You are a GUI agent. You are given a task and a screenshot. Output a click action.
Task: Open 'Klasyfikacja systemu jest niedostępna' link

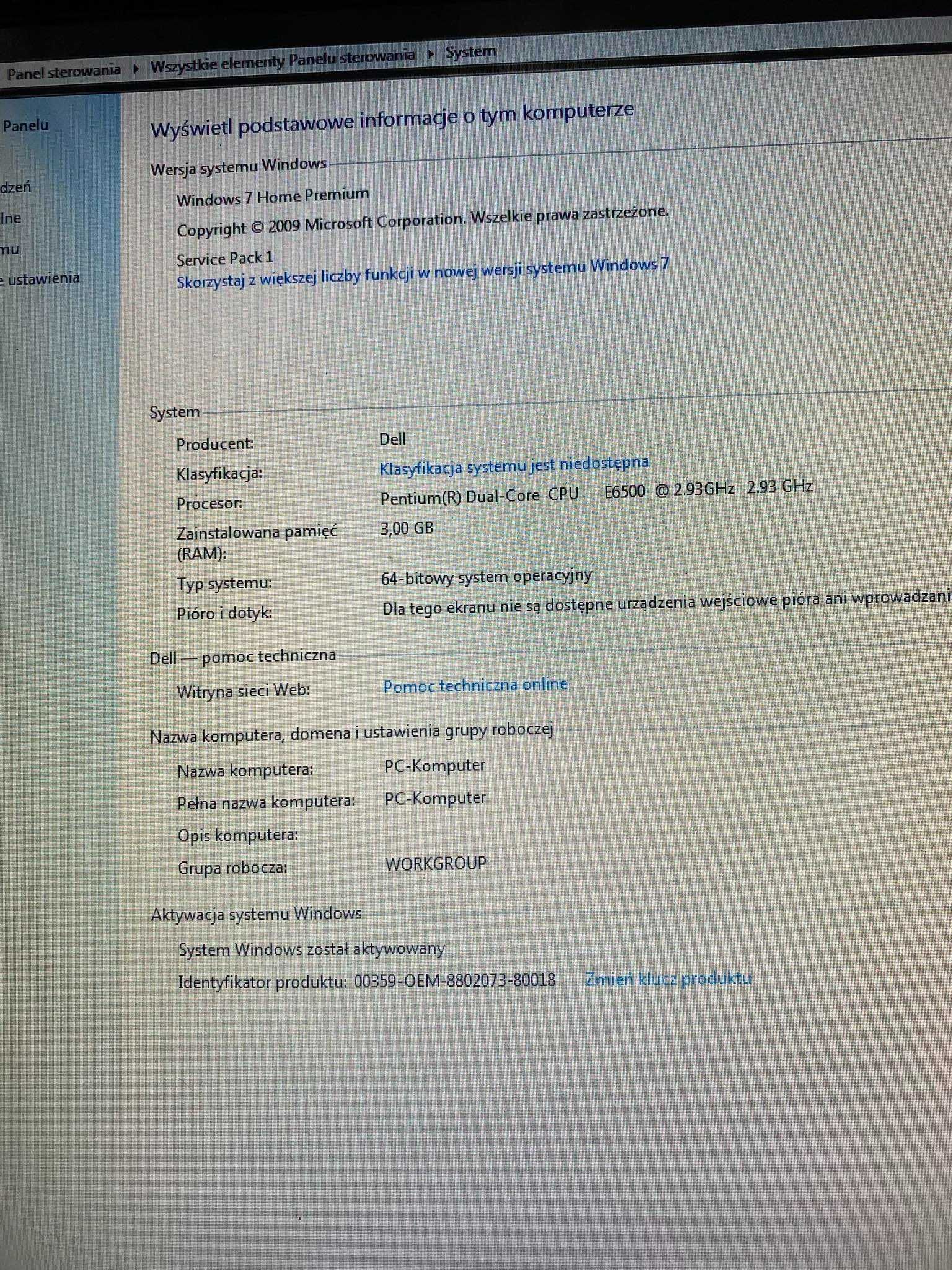coord(514,465)
